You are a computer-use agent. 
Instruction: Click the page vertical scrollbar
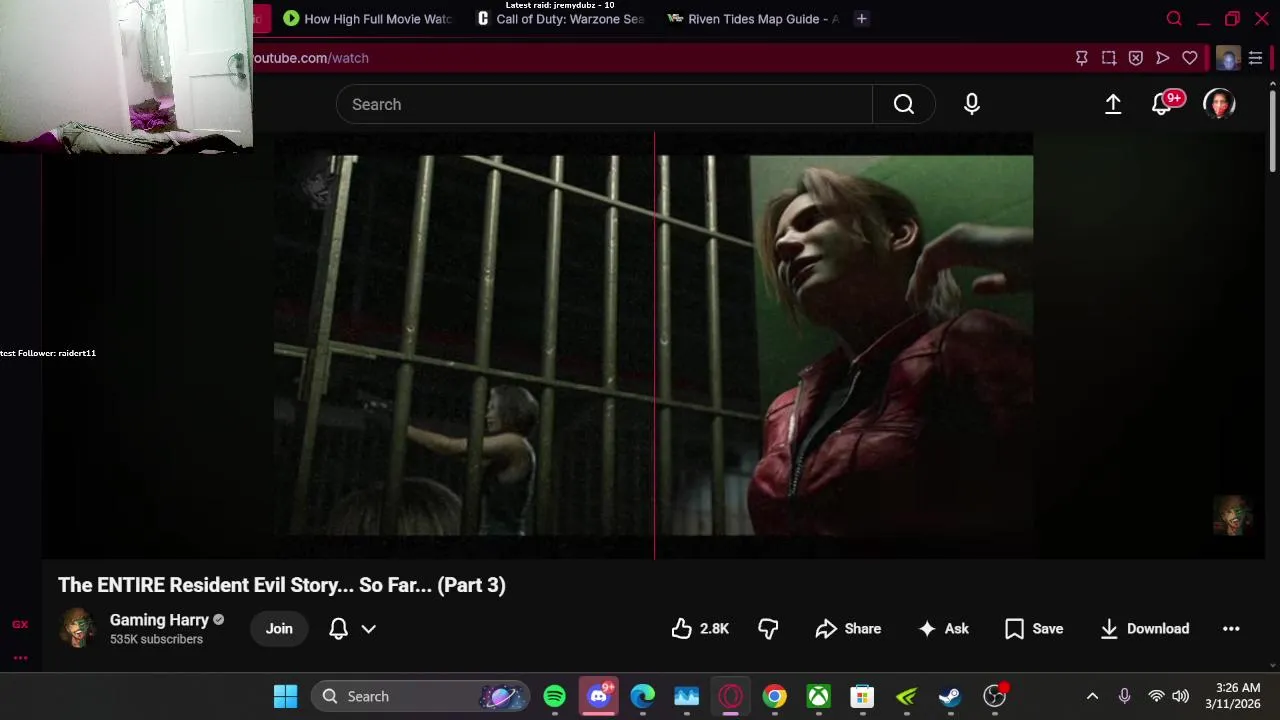click(x=1273, y=130)
